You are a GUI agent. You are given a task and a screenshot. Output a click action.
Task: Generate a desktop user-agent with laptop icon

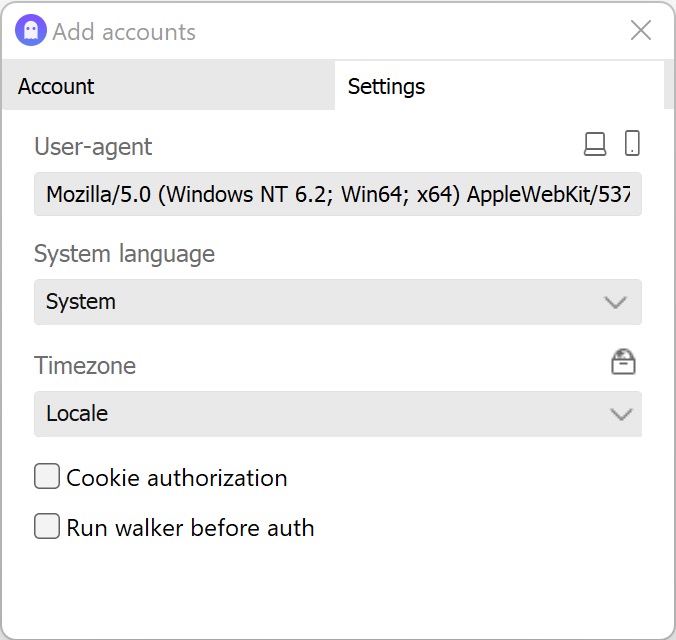point(595,145)
